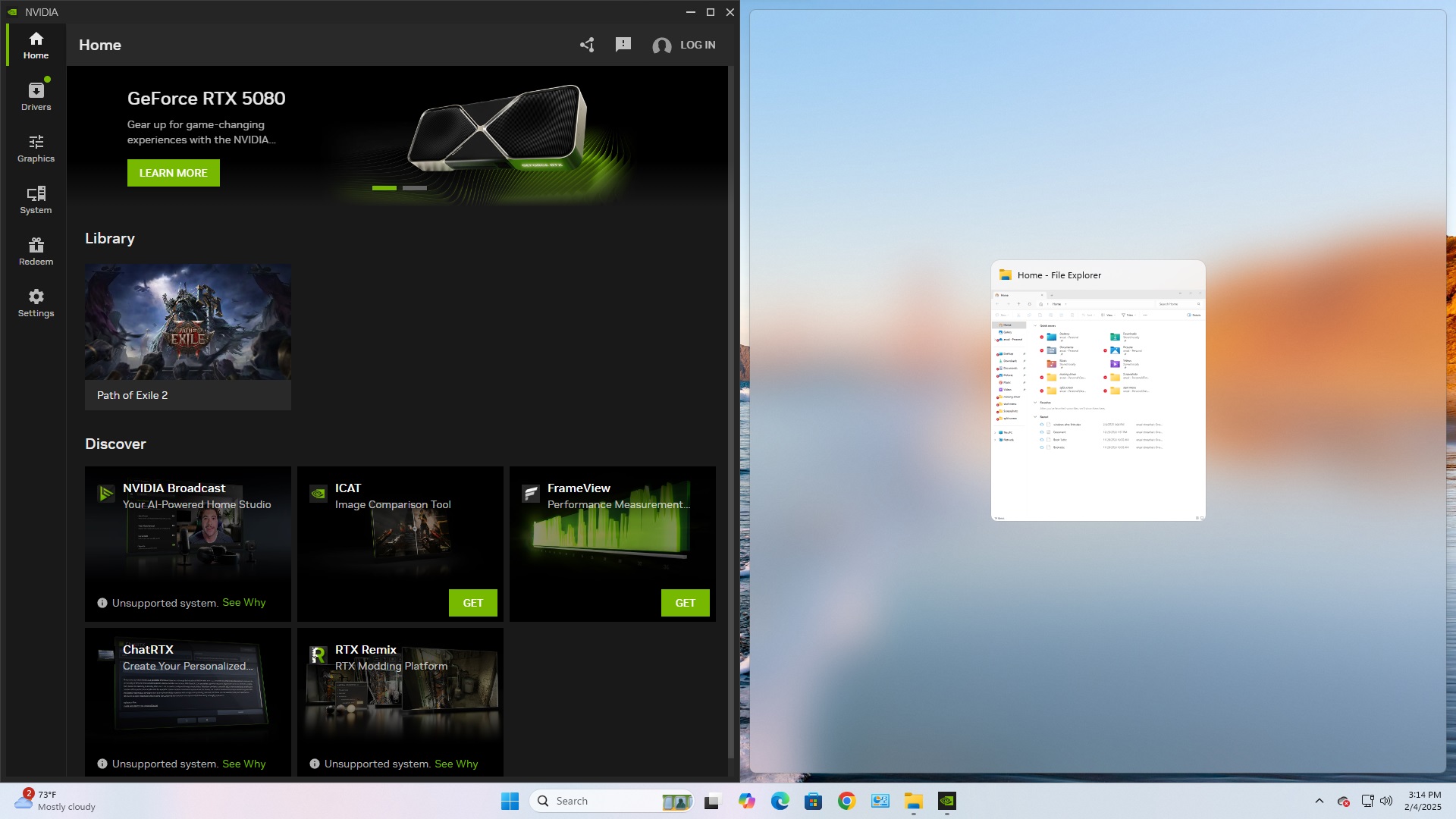1456x819 pixels.
Task: Open Task View from taskbar
Action: click(x=711, y=801)
